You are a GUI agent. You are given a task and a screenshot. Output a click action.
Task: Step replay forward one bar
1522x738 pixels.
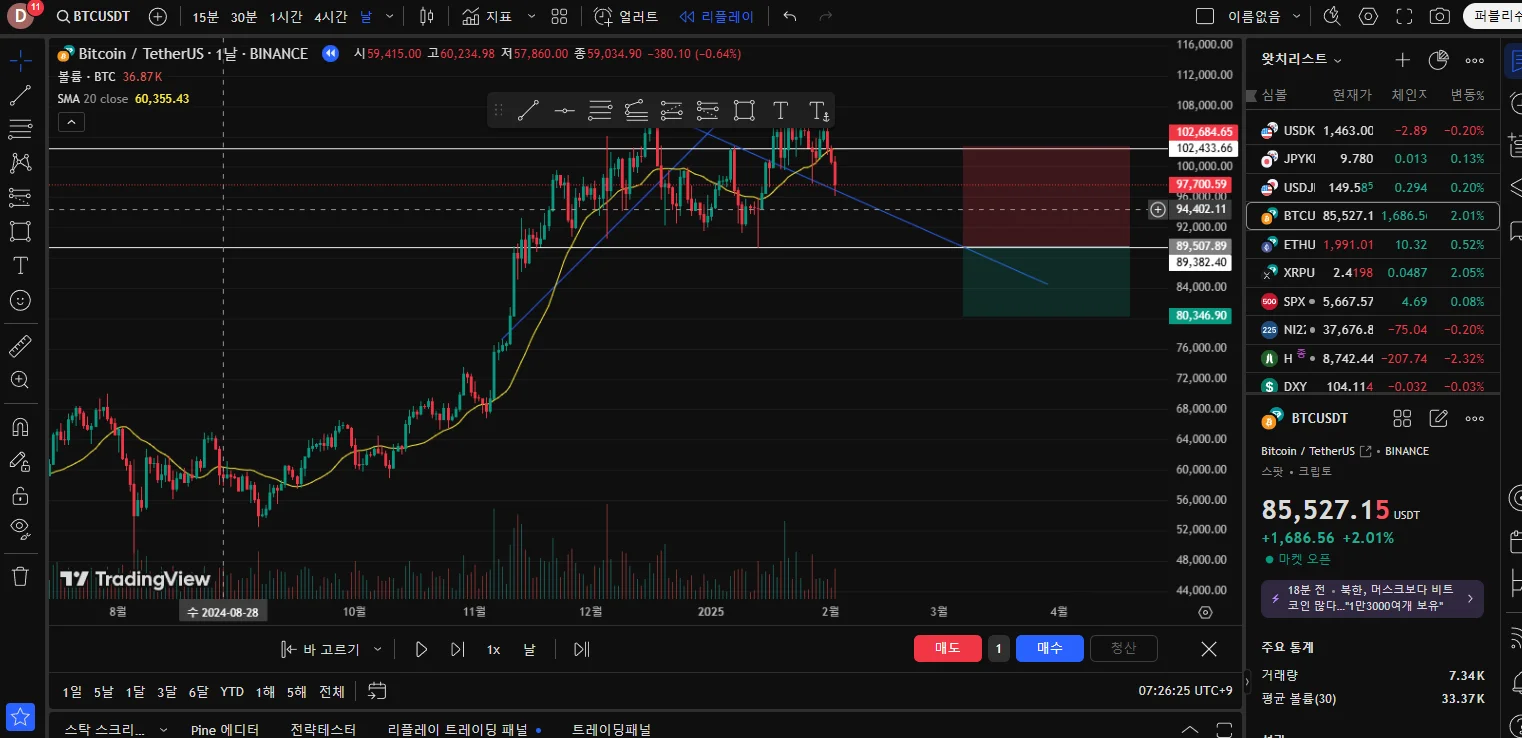[457, 649]
